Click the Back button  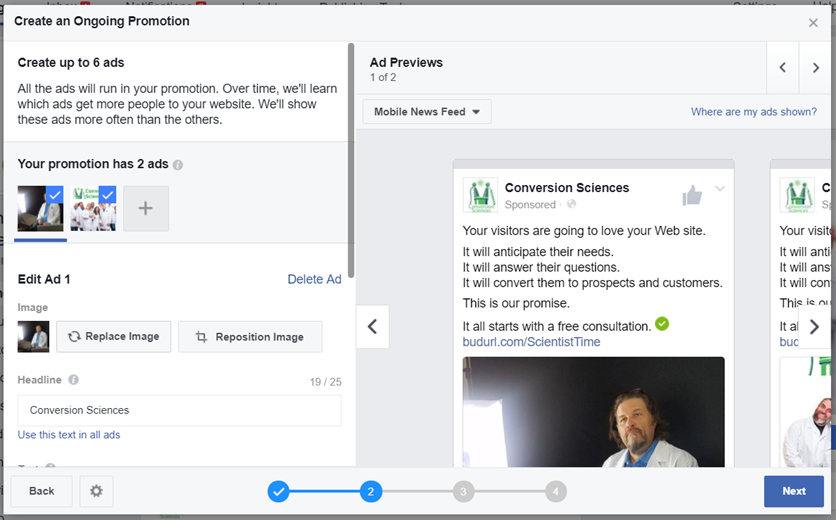click(42, 491)
